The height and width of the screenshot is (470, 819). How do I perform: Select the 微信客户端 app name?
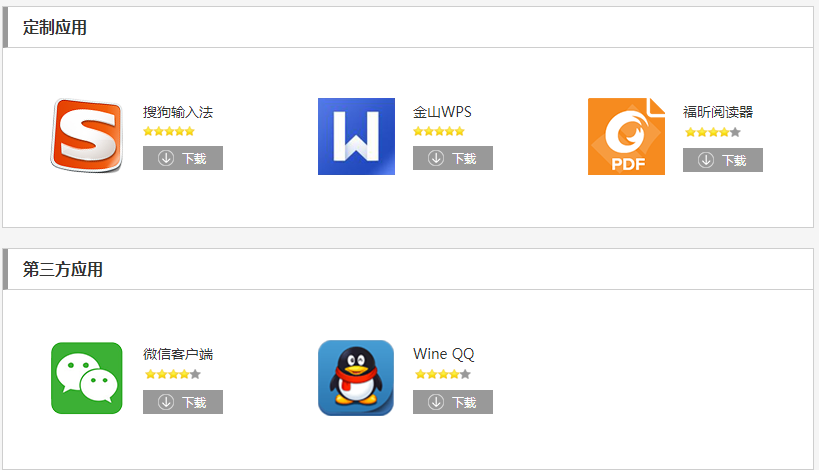point(178,355)
